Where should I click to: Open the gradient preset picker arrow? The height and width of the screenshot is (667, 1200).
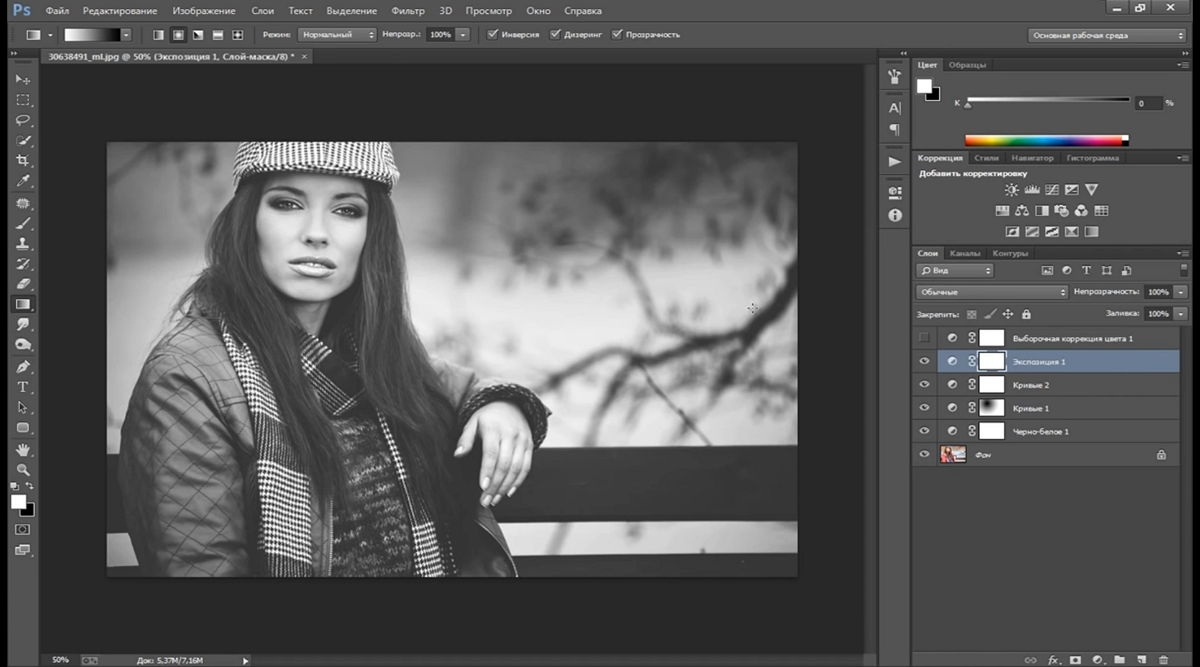(126, 34)
